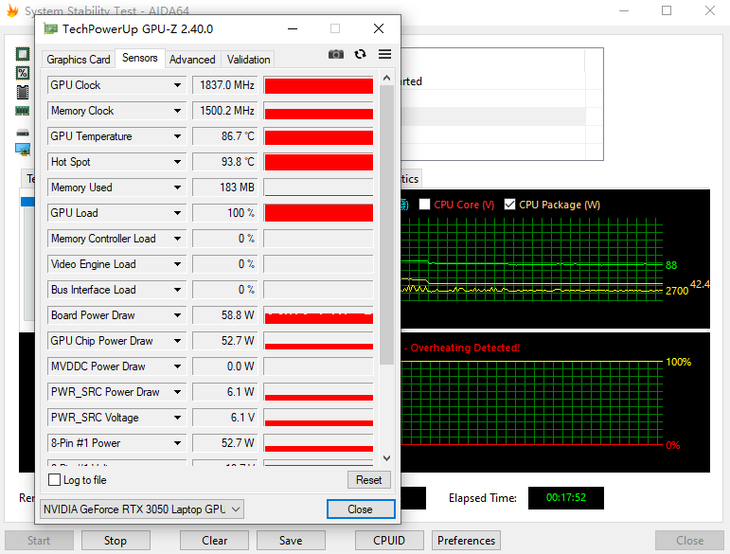Click the GPU-Z screenshot camera icon
The image size is (730, 554).
336,54
